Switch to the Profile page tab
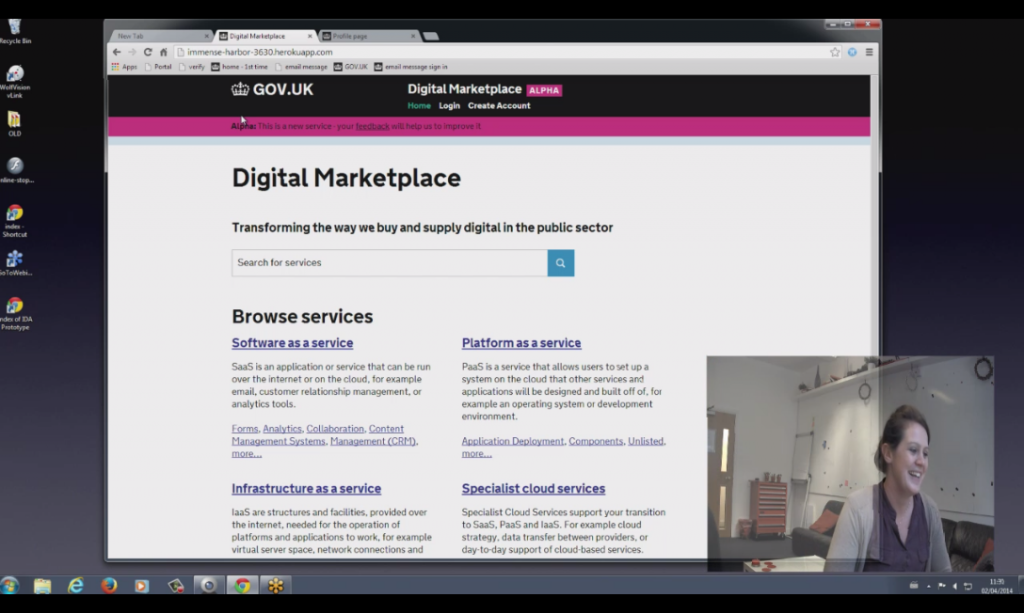The image size is (1024, 613). 369,37
